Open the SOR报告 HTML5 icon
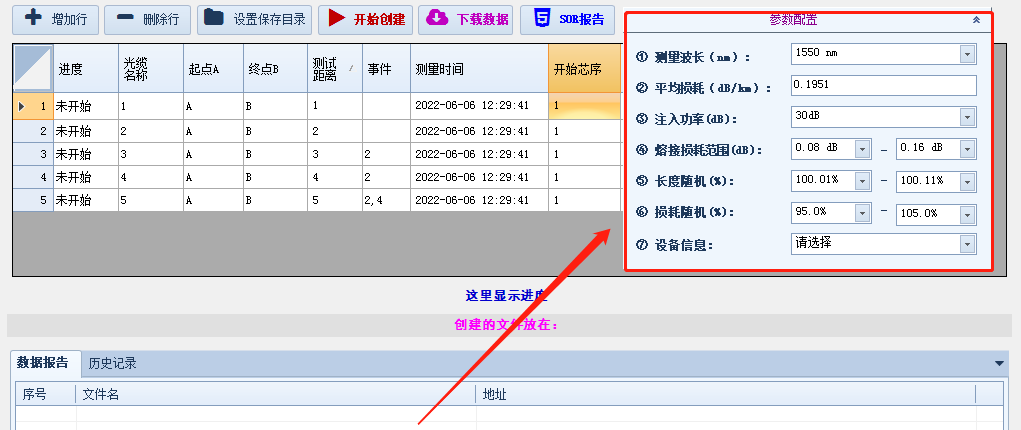This screenshot has width=1021, height=430. pyautogui.click(x=541, y=18)
